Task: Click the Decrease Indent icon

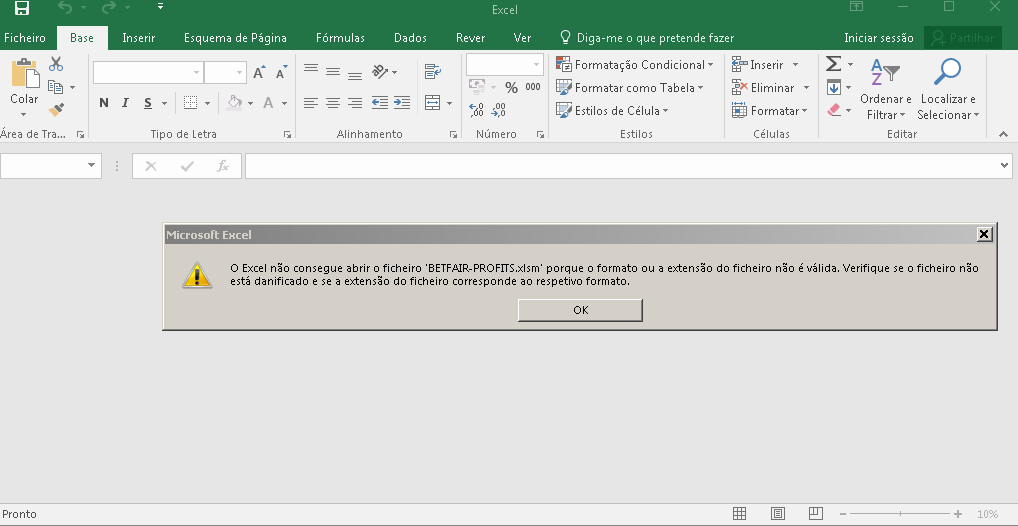Action: coord(380,103)
